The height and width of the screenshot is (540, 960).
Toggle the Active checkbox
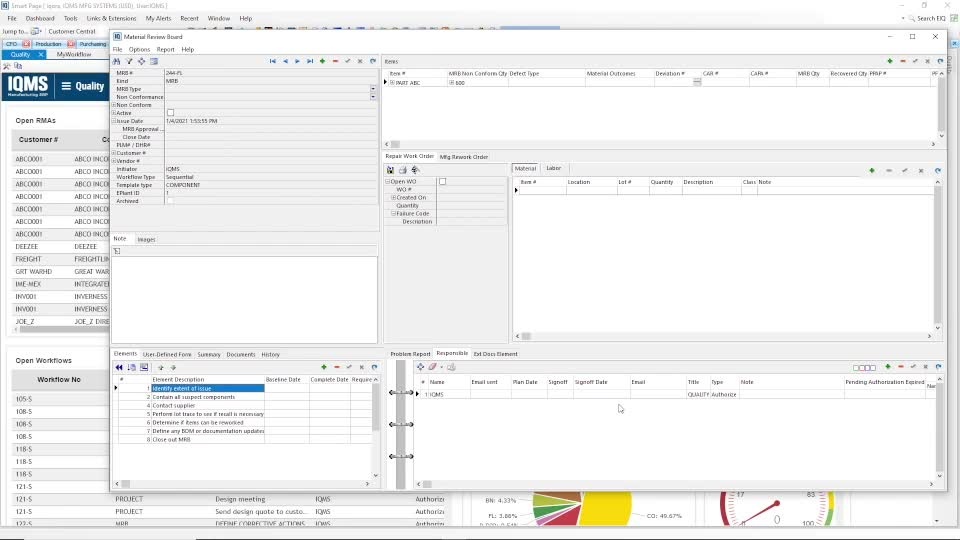[171, 113]
